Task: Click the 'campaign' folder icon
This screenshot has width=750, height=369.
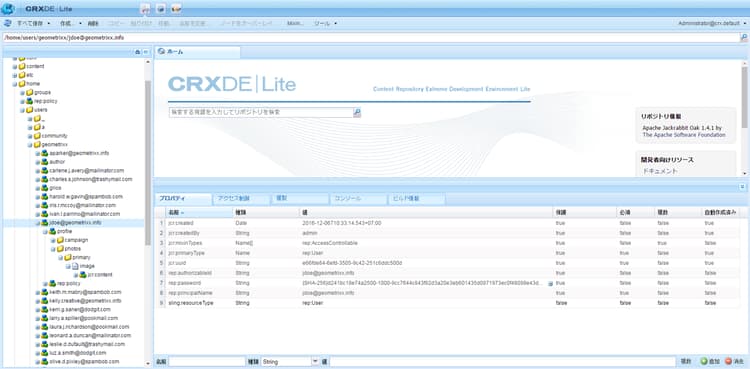Action: tap(60, 240)
